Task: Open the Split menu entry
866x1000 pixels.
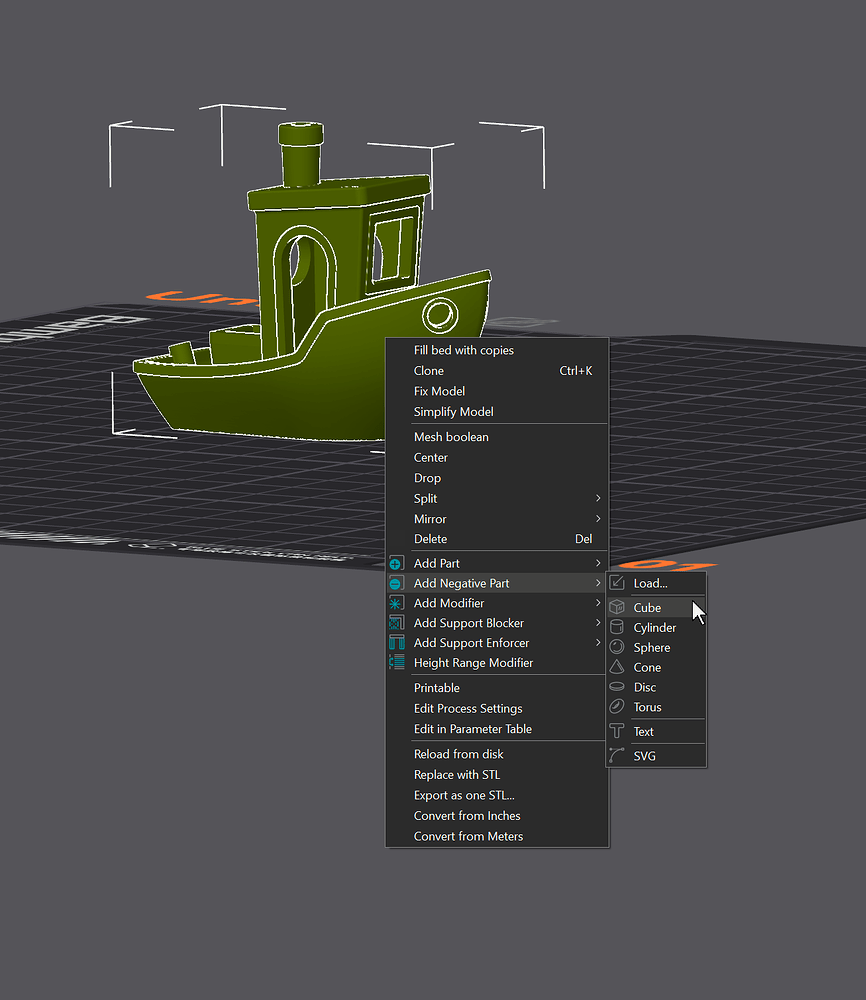Action: 497,498
